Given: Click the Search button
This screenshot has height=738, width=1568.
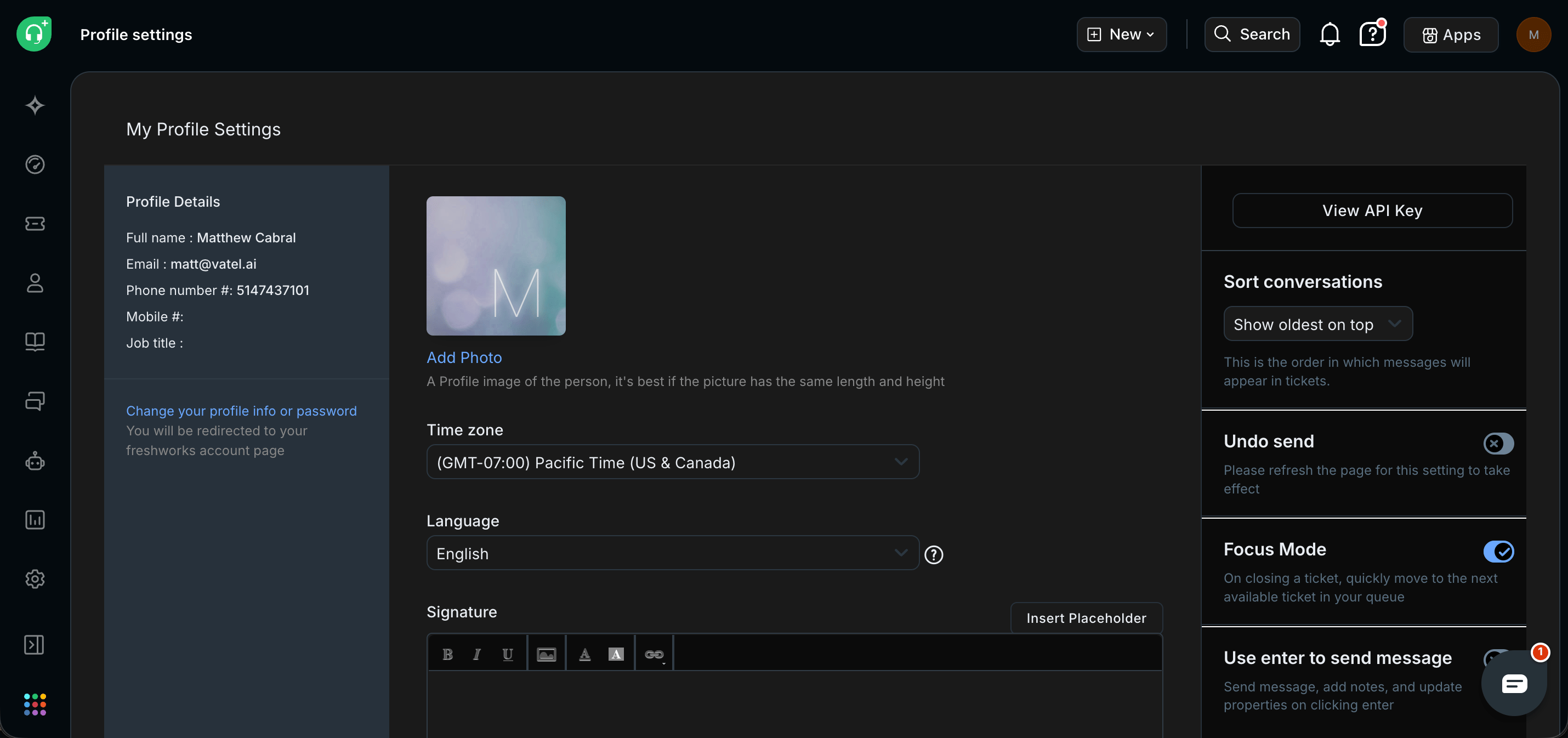Looking at the screenshot, I should tap(1252, 34).
